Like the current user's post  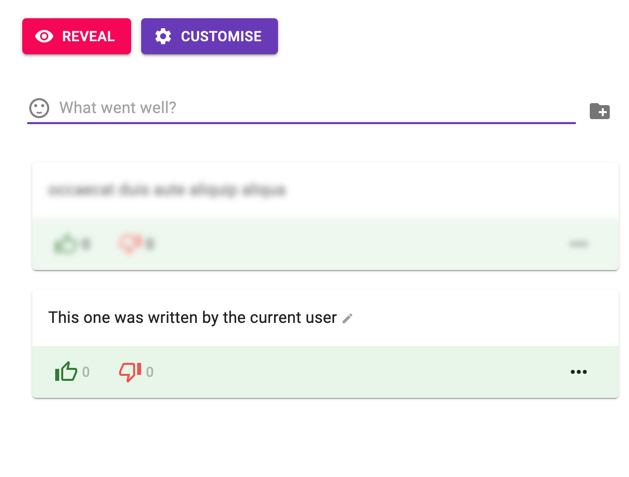pos(66,371)
